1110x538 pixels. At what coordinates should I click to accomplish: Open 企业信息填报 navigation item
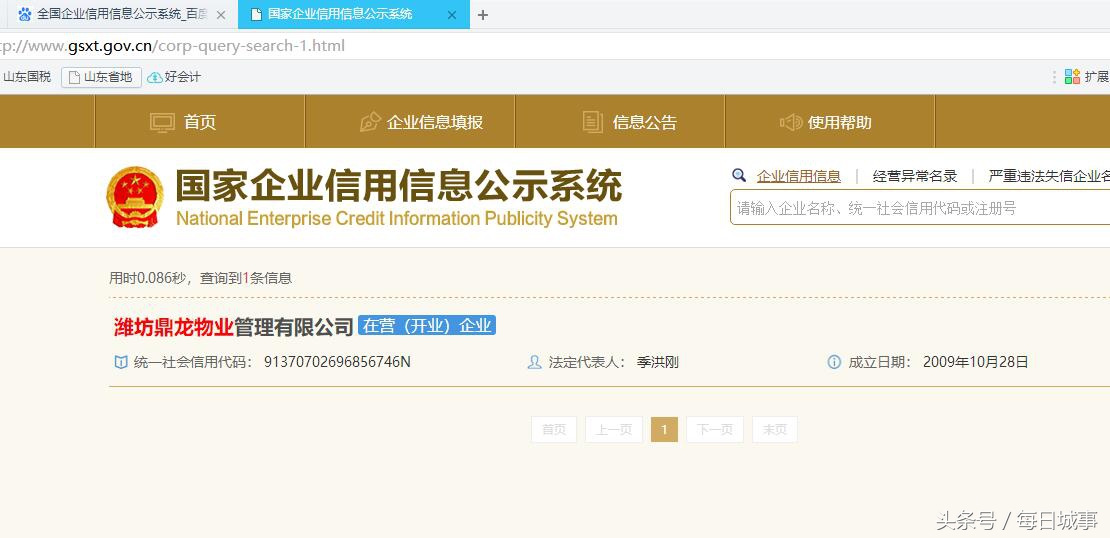409,122
